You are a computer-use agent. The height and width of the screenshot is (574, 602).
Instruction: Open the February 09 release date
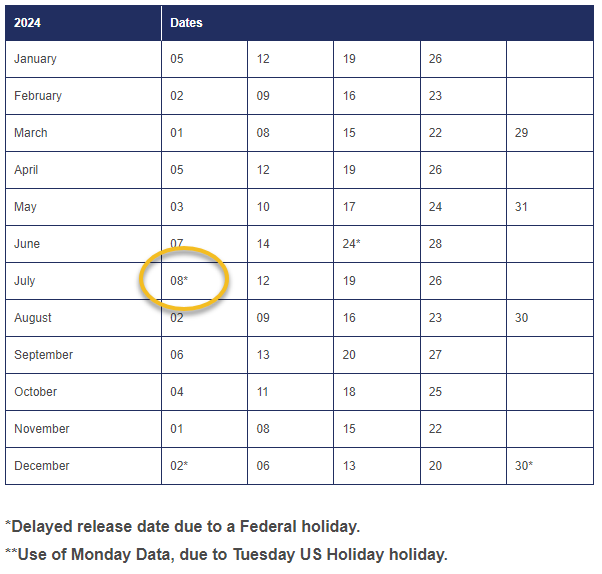click(263, 96)
